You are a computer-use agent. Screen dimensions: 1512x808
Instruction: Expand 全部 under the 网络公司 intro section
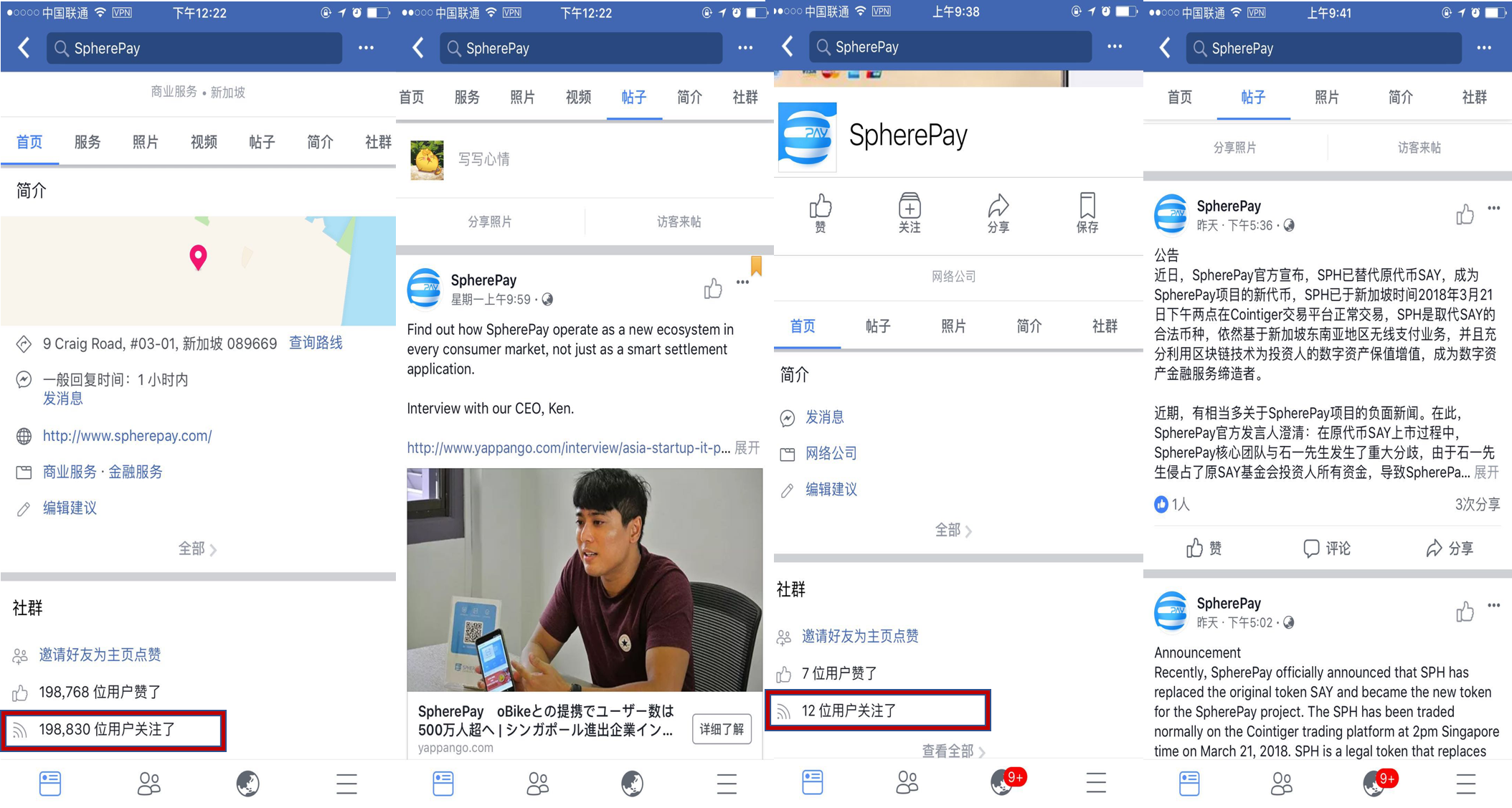tap(953, 531)
